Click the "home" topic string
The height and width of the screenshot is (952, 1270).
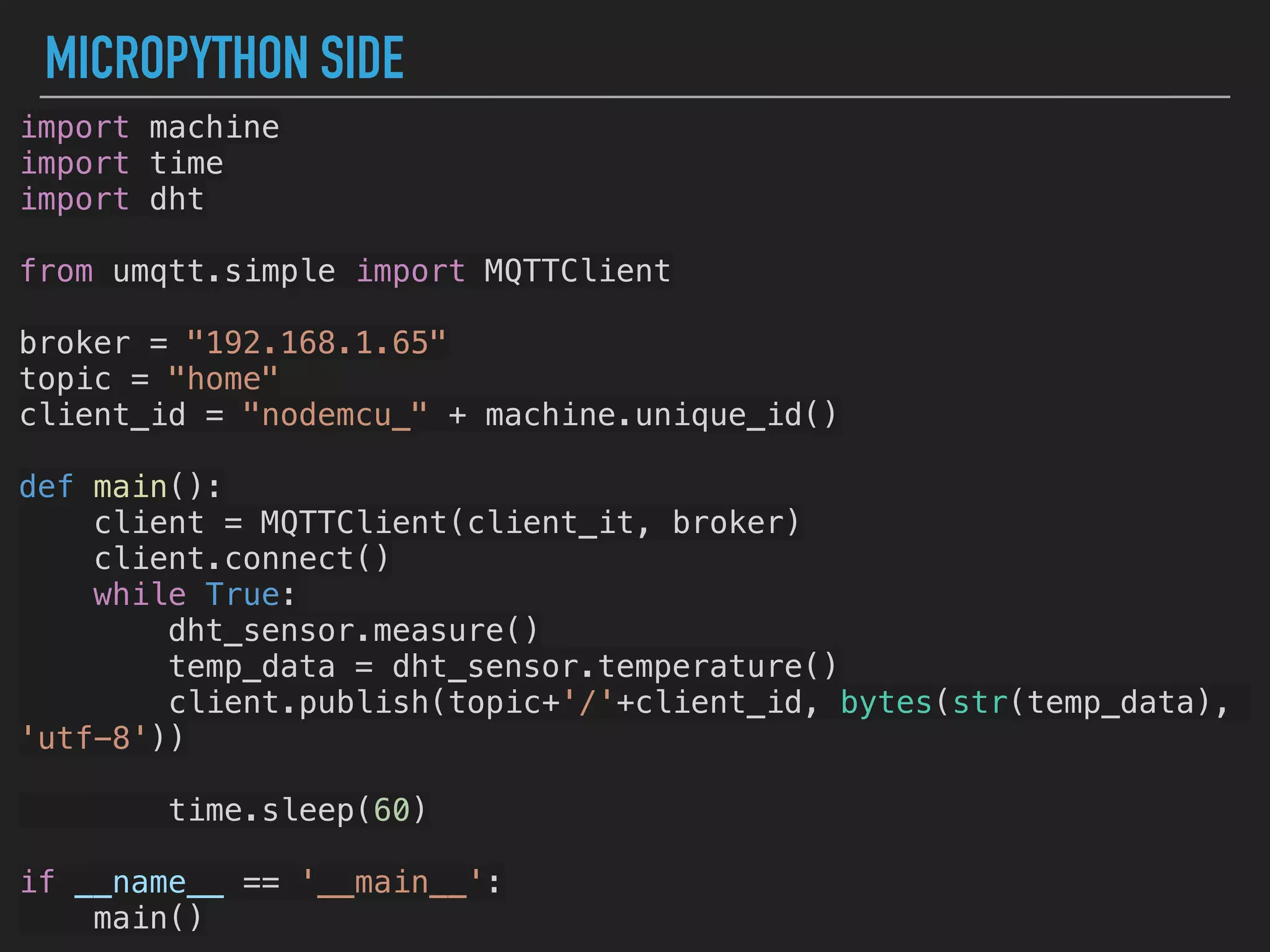tap(223, 379)
